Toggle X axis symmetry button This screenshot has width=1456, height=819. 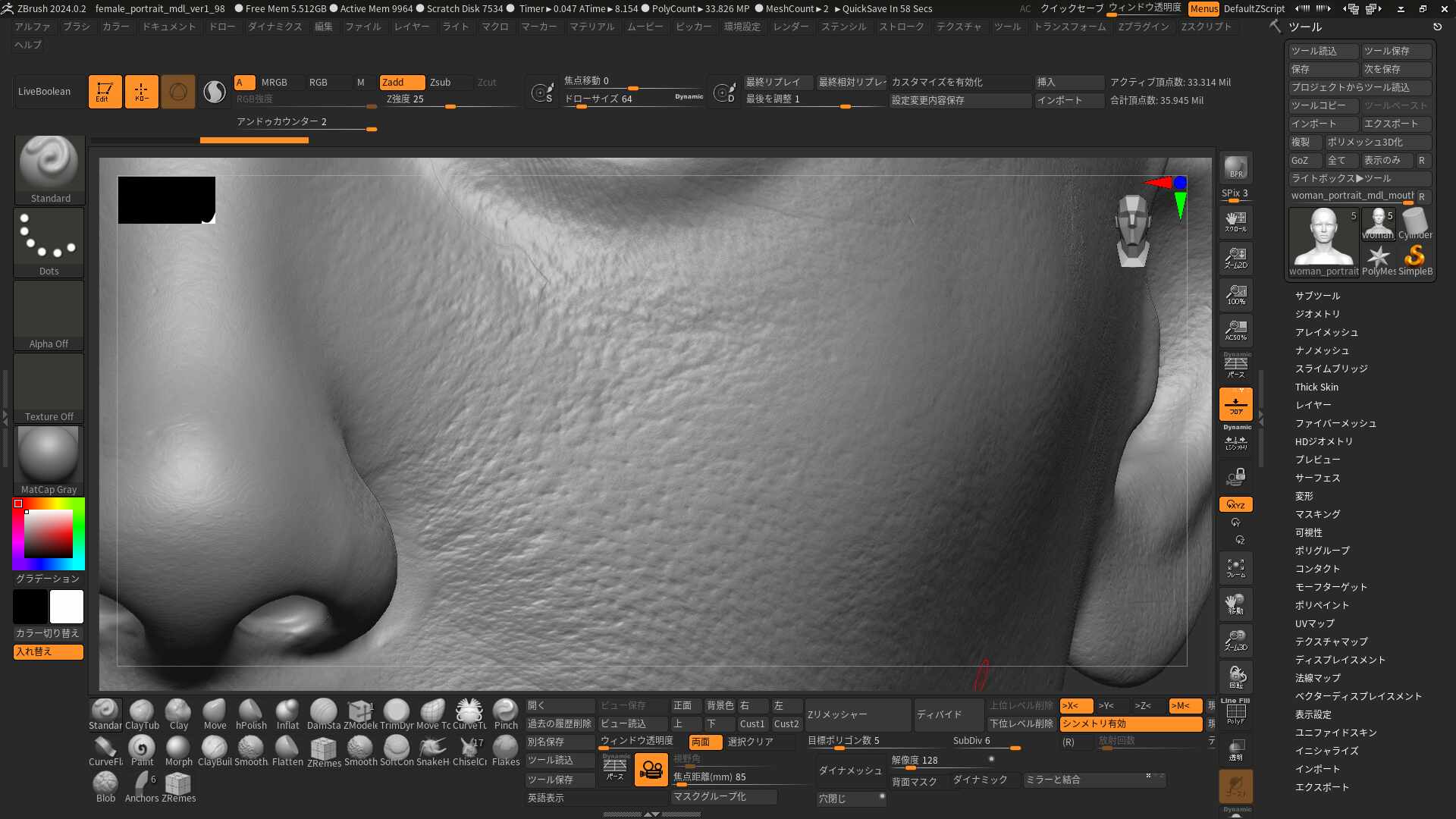1075,705
